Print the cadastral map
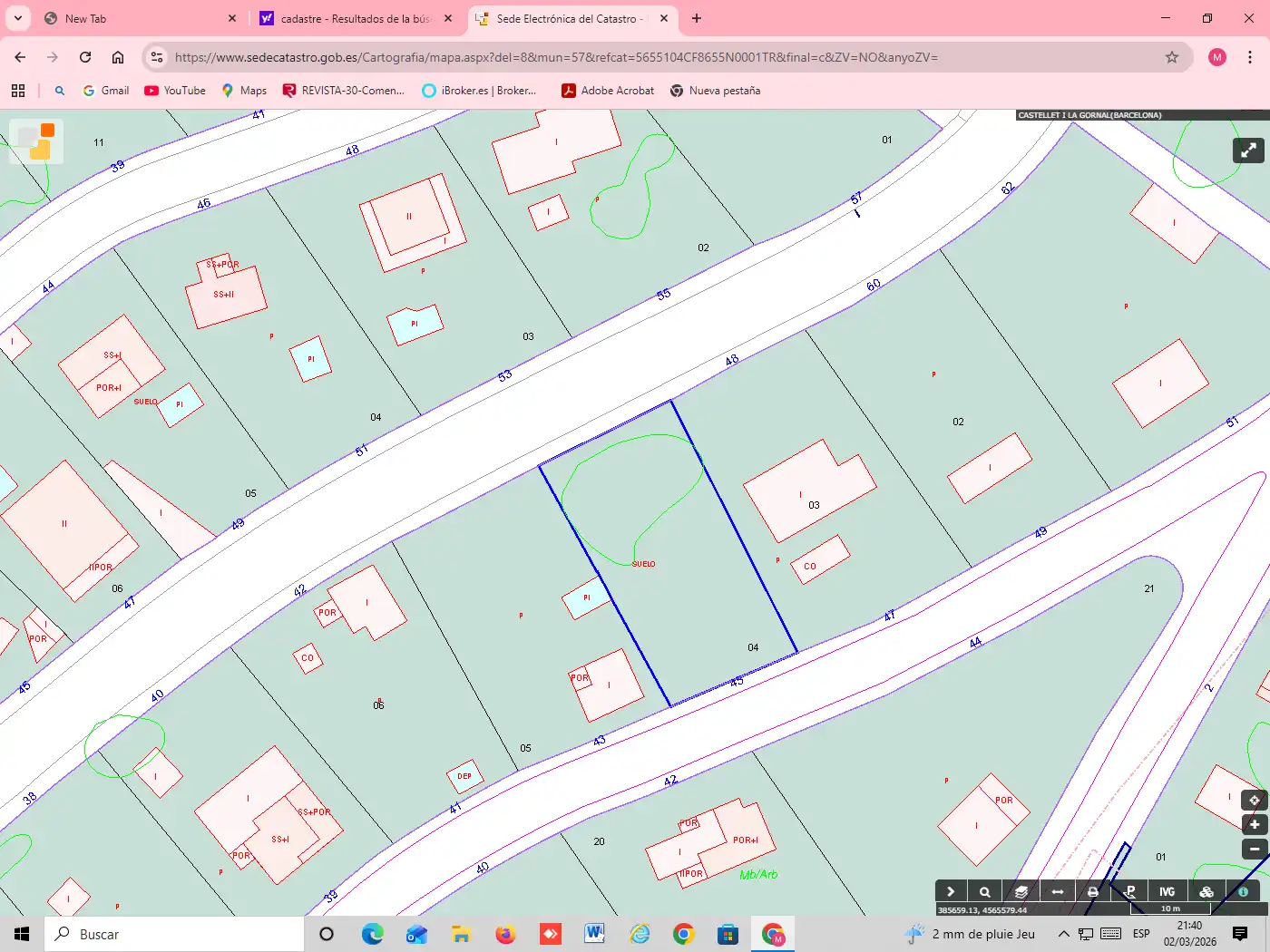Screen dimensions: 1270x952 pyautogui.click(x=1093, y=892)
